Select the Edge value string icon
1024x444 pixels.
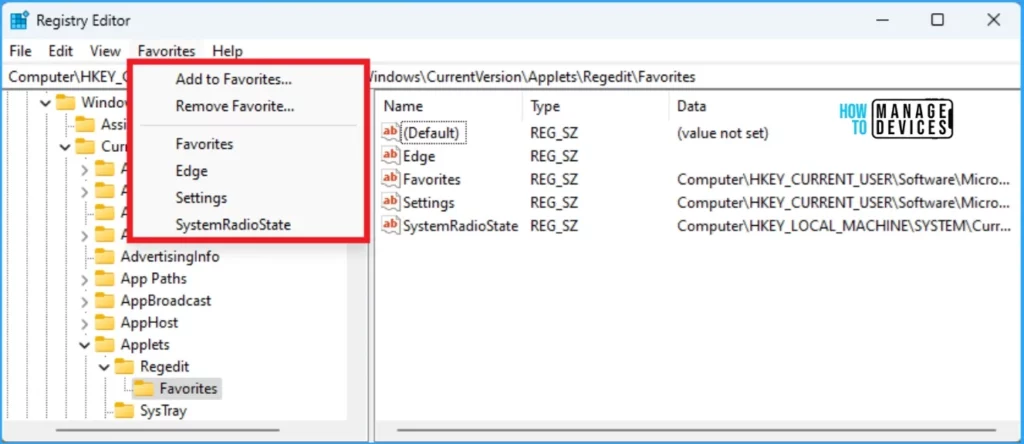click(x=391, y=155)
